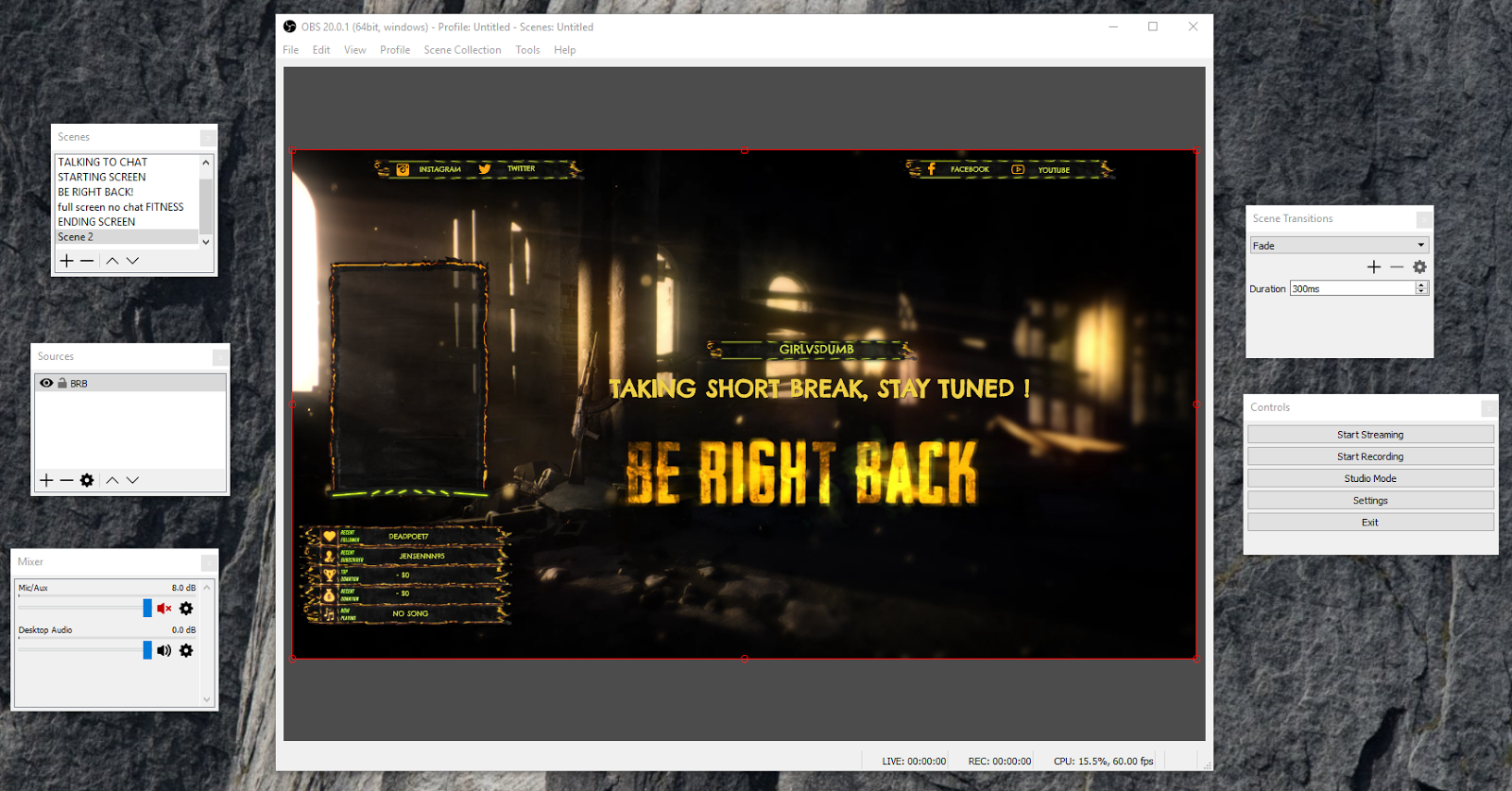
Task: Click the Start Streaming button
Action: click(x=1370, y=435)
